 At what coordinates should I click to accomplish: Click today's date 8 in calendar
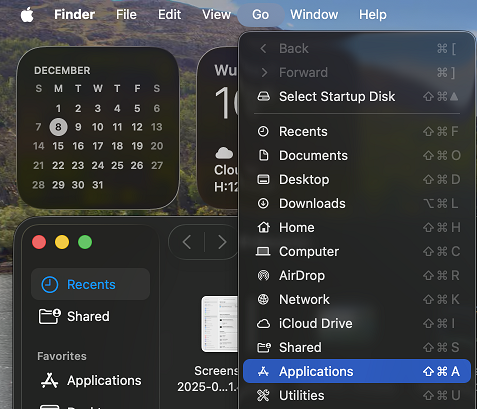pyautogui.click(x=58, y=127)
